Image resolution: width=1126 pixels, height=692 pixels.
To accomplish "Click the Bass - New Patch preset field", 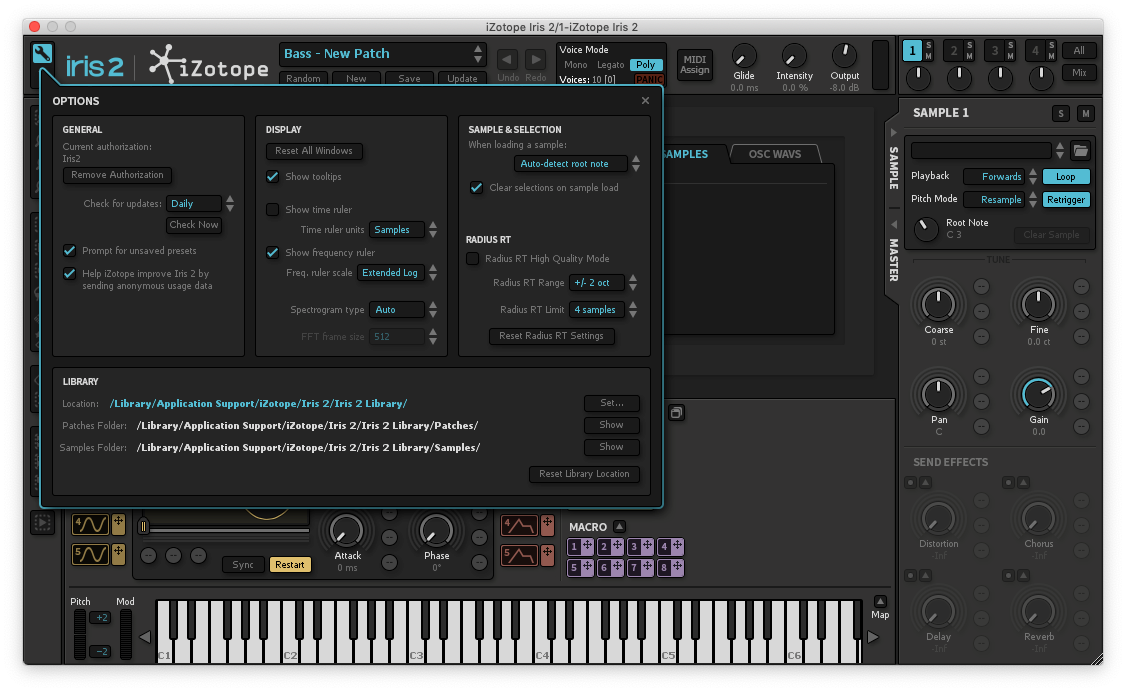I will 383,54.
